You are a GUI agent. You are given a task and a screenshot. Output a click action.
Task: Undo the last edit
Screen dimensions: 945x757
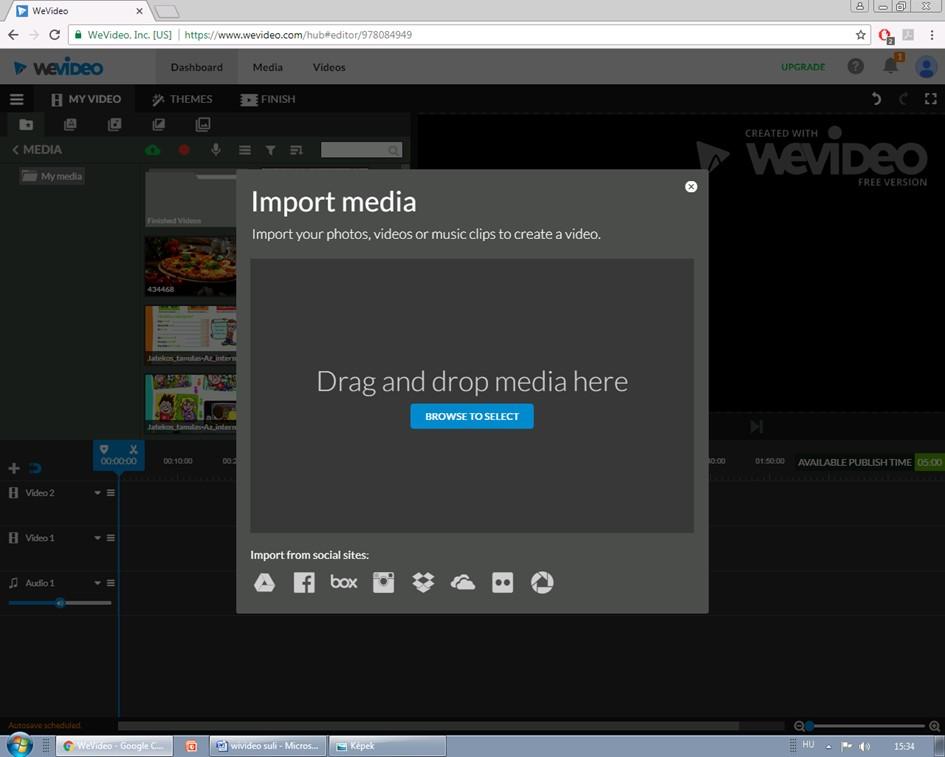pyautogui.click(x=876, y=99)
